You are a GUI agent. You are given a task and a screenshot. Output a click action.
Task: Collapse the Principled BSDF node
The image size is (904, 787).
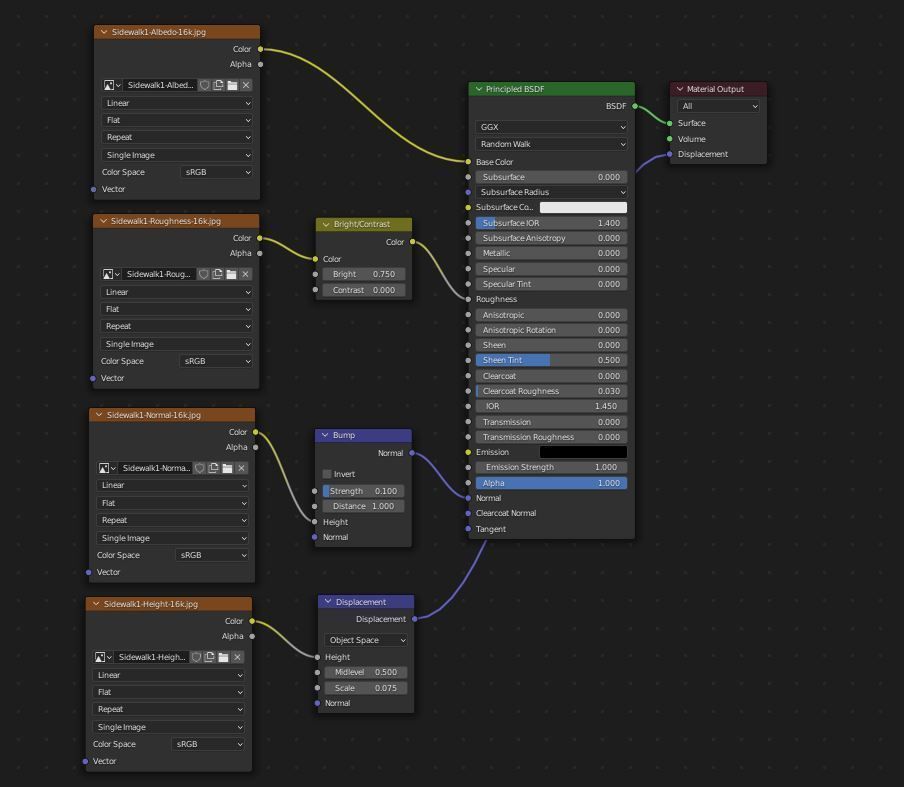click(x=479, y=89)
